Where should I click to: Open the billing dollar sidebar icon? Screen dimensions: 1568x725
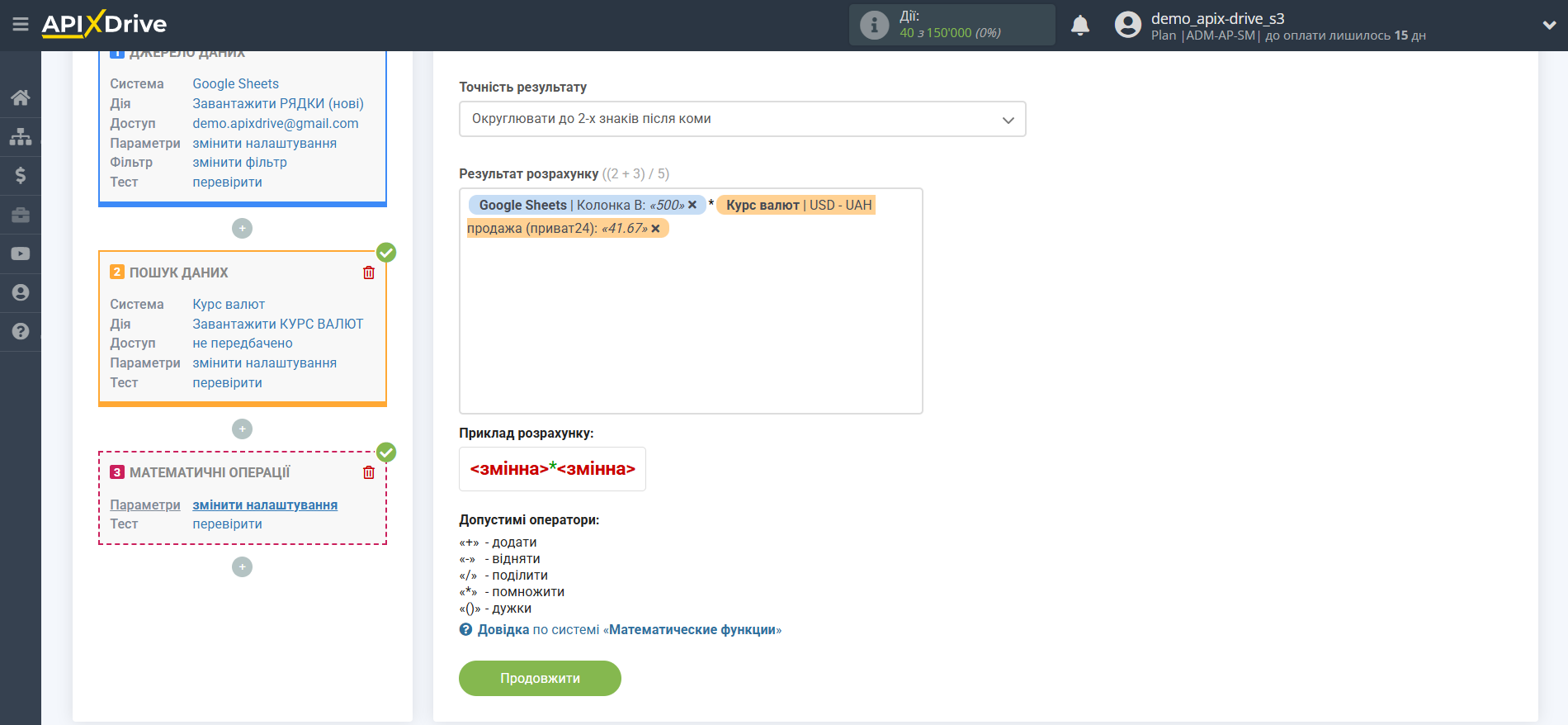[21, 175]
